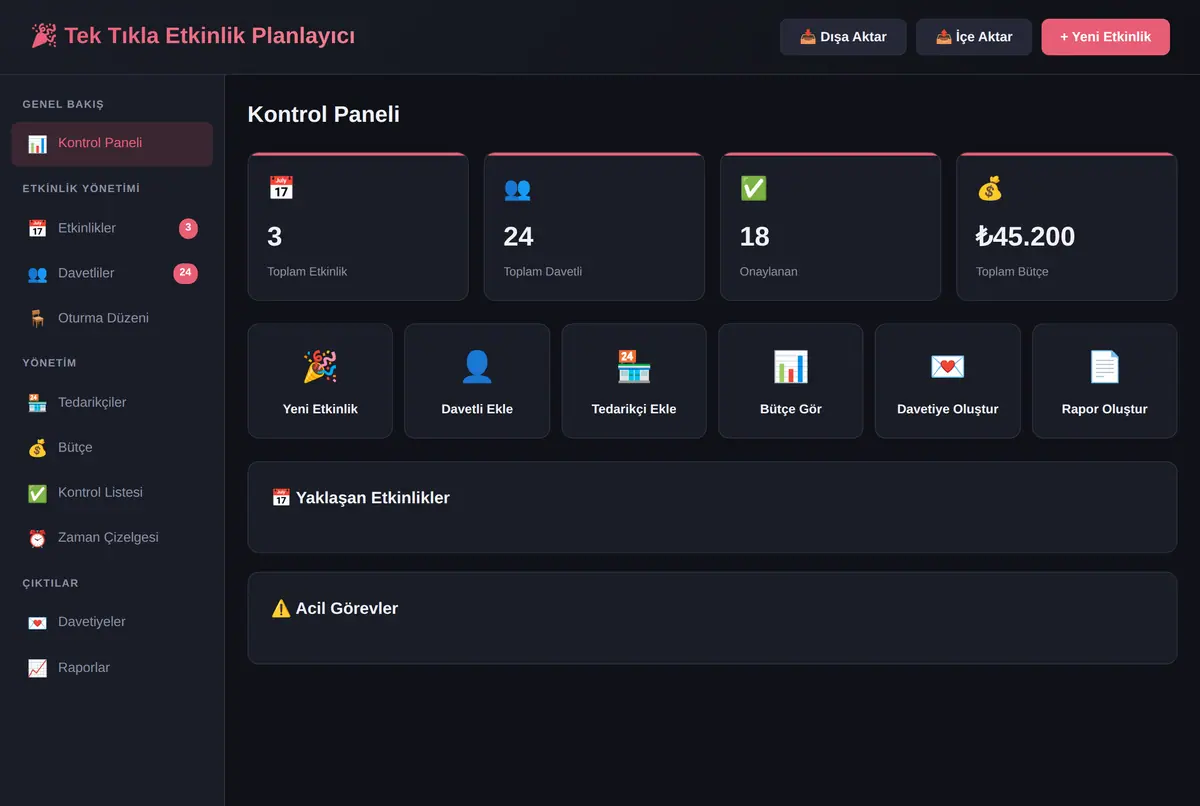The image size is (1200, 806).
Task: Open the Kontrol Listesi page
Action: [x=112, y=493]
